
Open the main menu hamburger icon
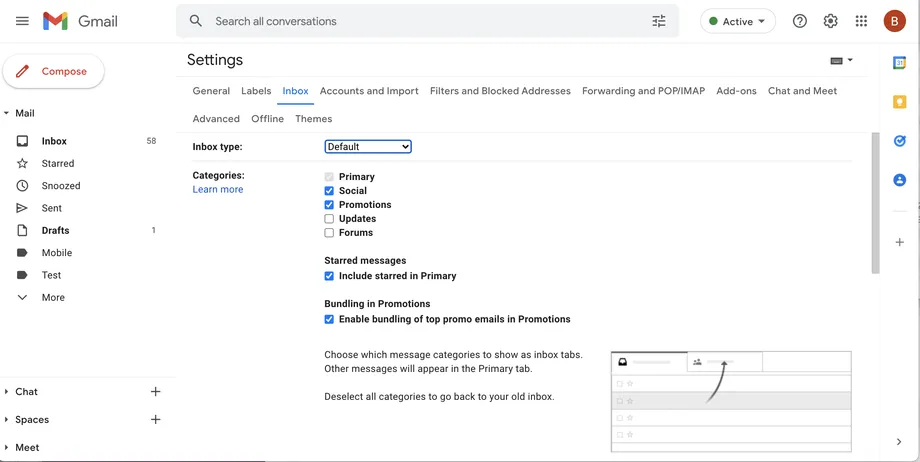(x=22, y=21)
